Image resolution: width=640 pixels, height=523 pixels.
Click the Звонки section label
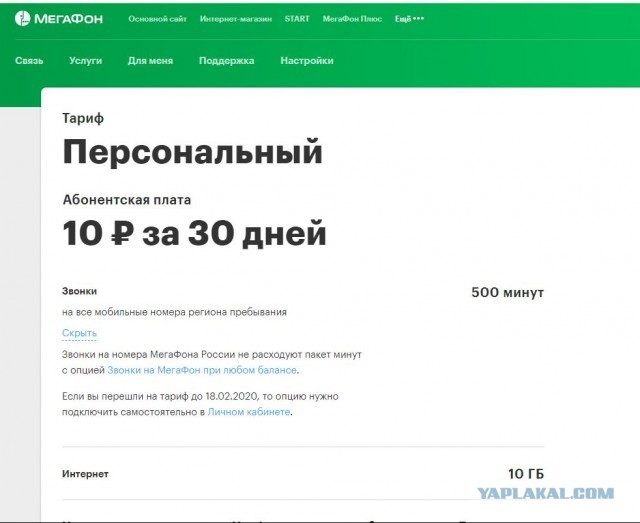coord(80,291)
